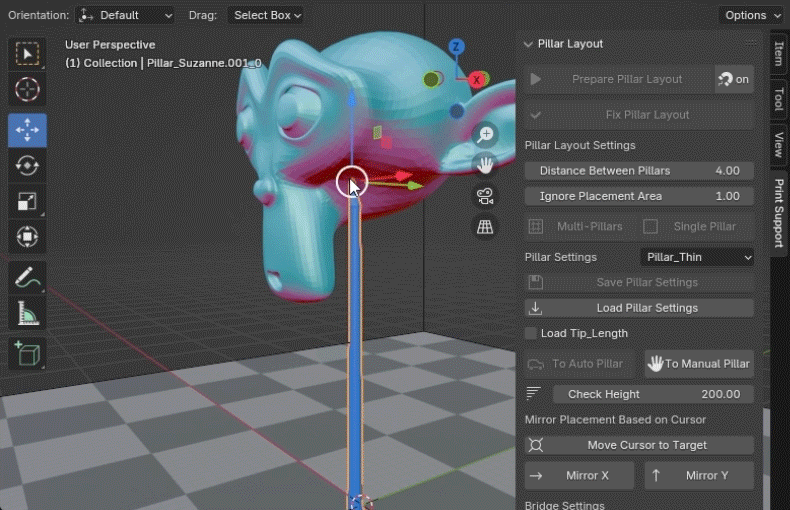Click the 'on' toggle beside Prepare Pillar Layout
Screen dimensions: 790x510
click(x=734, y=79)
